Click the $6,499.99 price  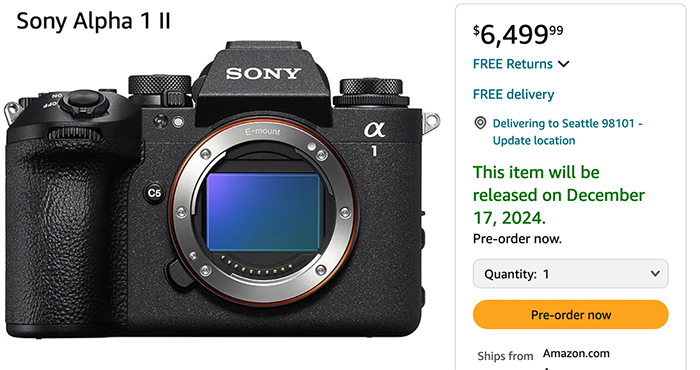tap(518, 34)
